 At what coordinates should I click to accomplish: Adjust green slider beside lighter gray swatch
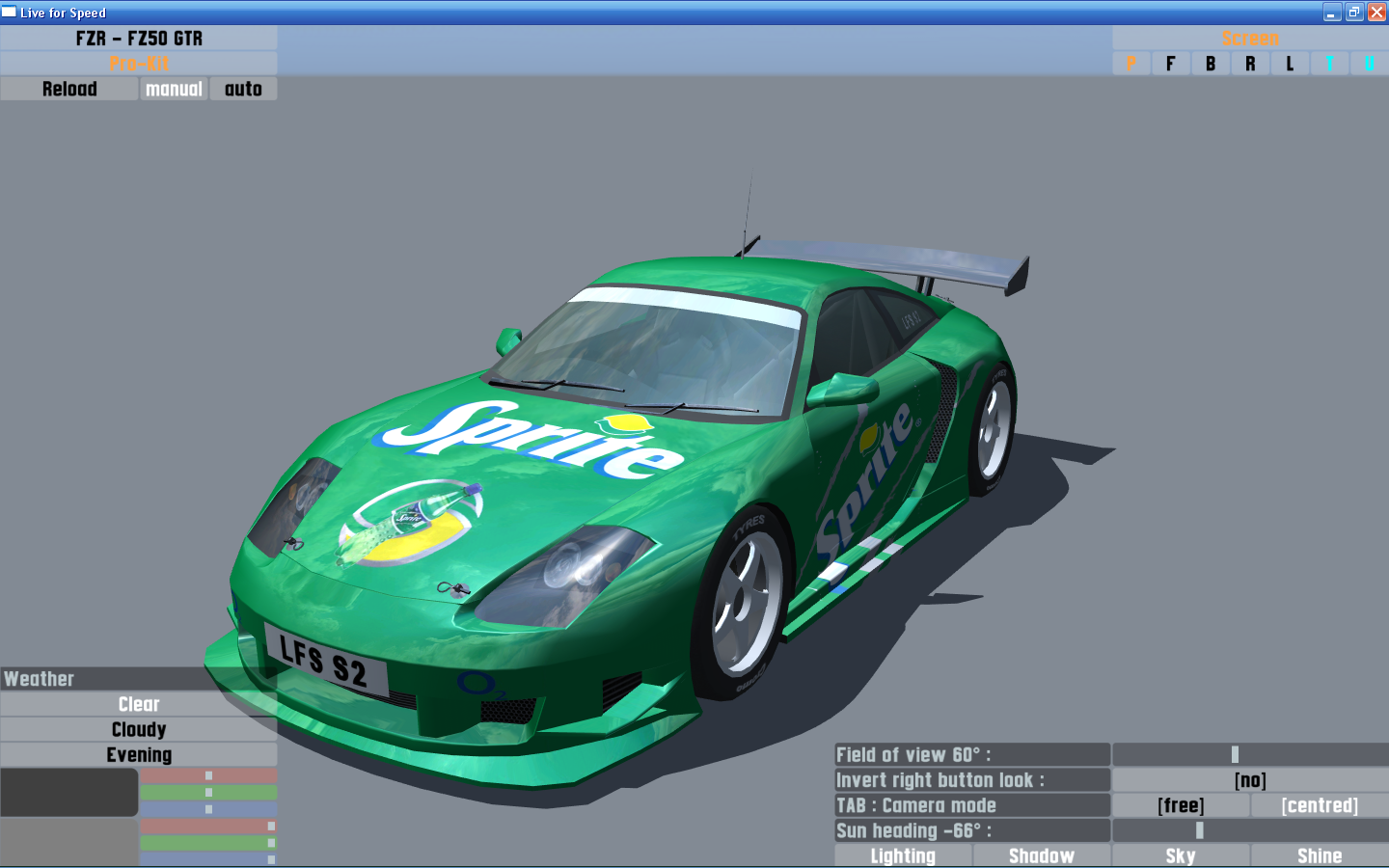tap(208, 842)
